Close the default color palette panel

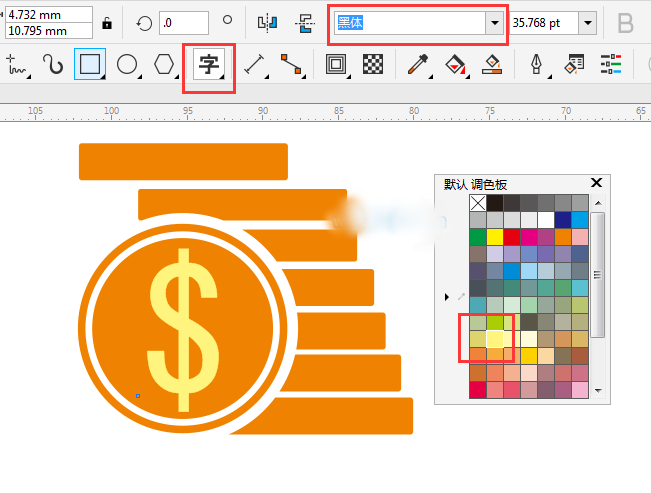(x=597, y=183)
